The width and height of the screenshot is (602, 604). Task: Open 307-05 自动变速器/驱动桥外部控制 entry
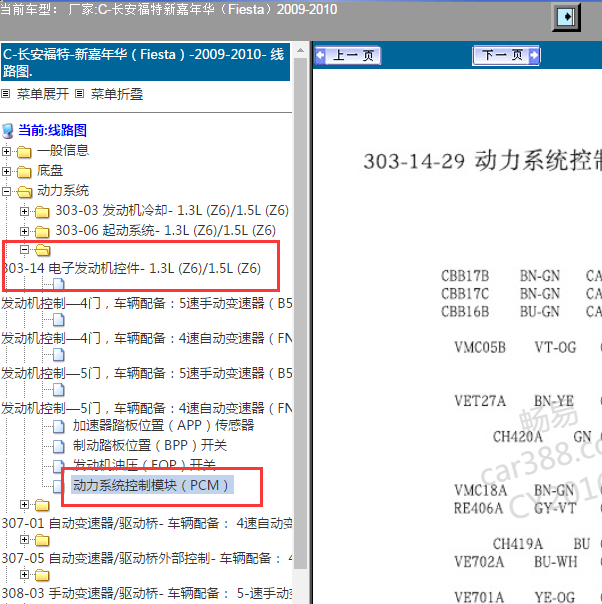(146, 558)
